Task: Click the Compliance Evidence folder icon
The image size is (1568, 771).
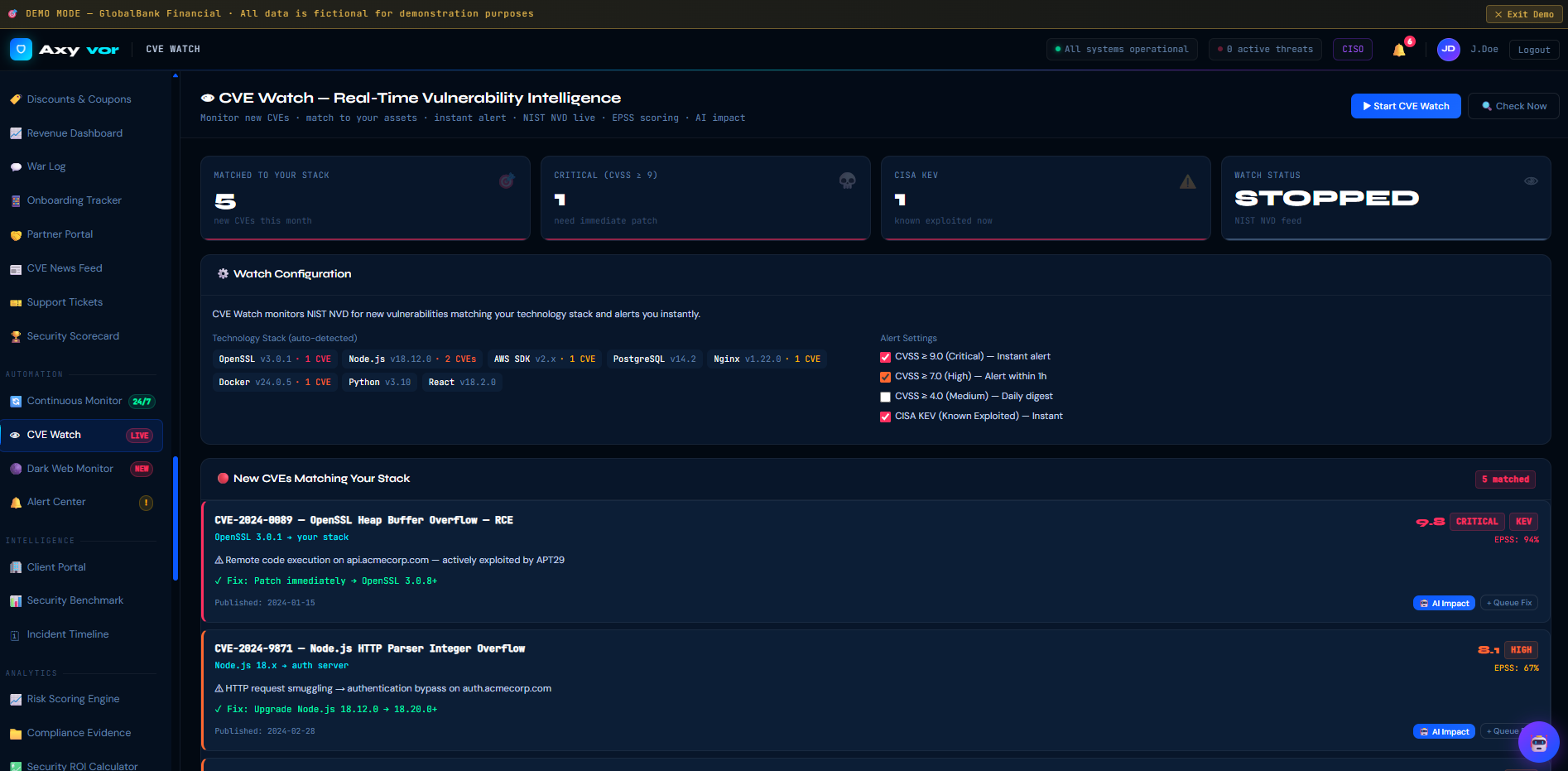Action: pos(16,733)
